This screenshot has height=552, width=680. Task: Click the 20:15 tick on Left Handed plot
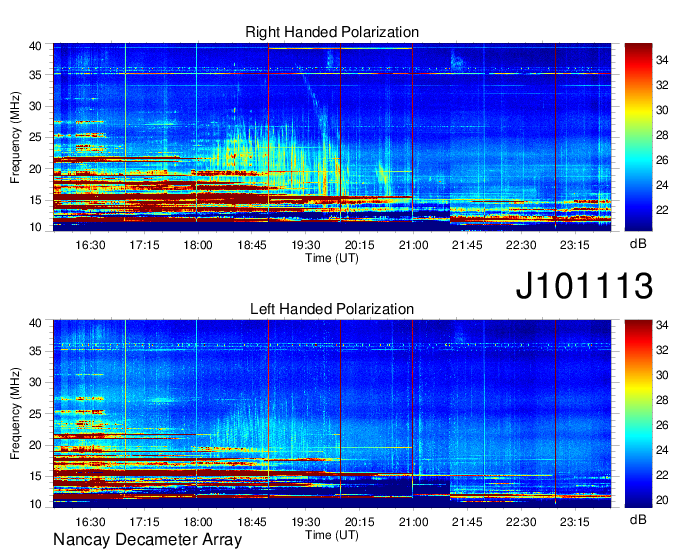pyautogui.click(x=360, y=522)
